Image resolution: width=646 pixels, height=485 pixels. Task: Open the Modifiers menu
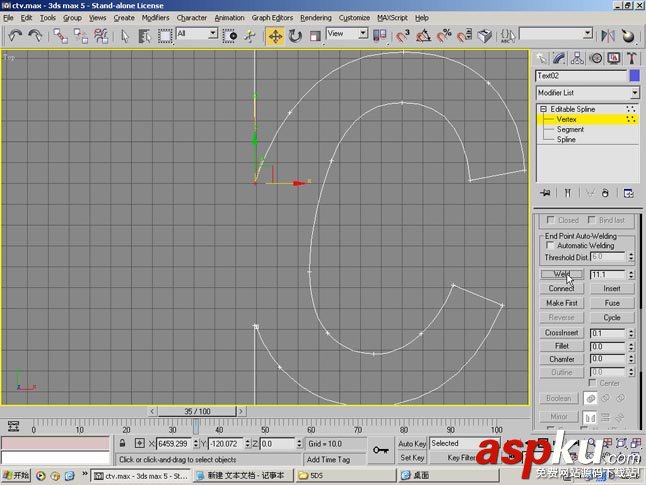[155, 17]
